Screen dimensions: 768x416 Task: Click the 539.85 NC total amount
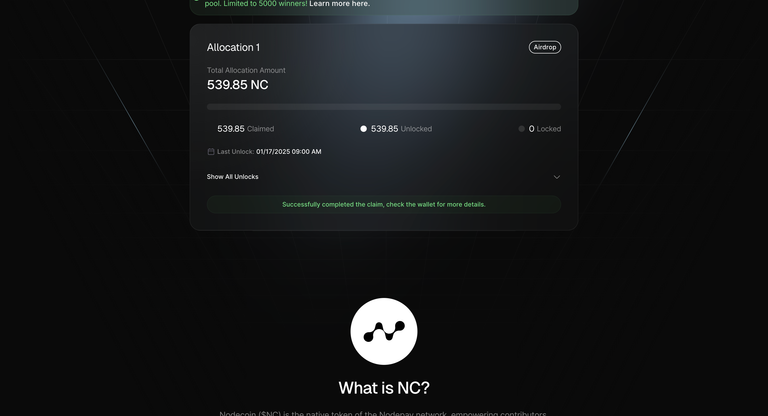tap(238, 85)
